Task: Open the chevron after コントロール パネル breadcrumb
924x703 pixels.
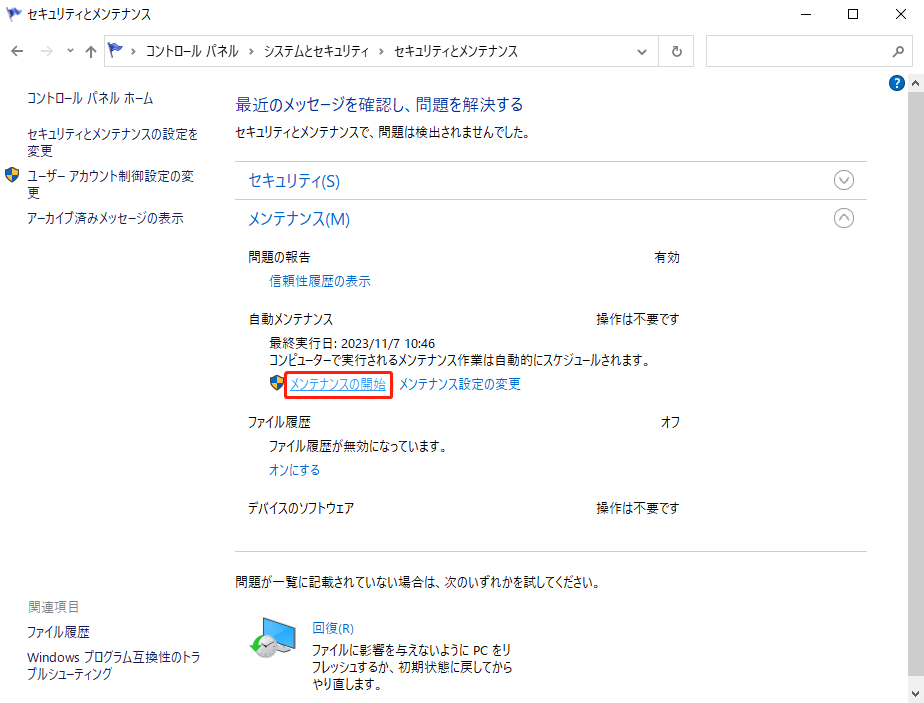Action: click(x=251, y=52)
